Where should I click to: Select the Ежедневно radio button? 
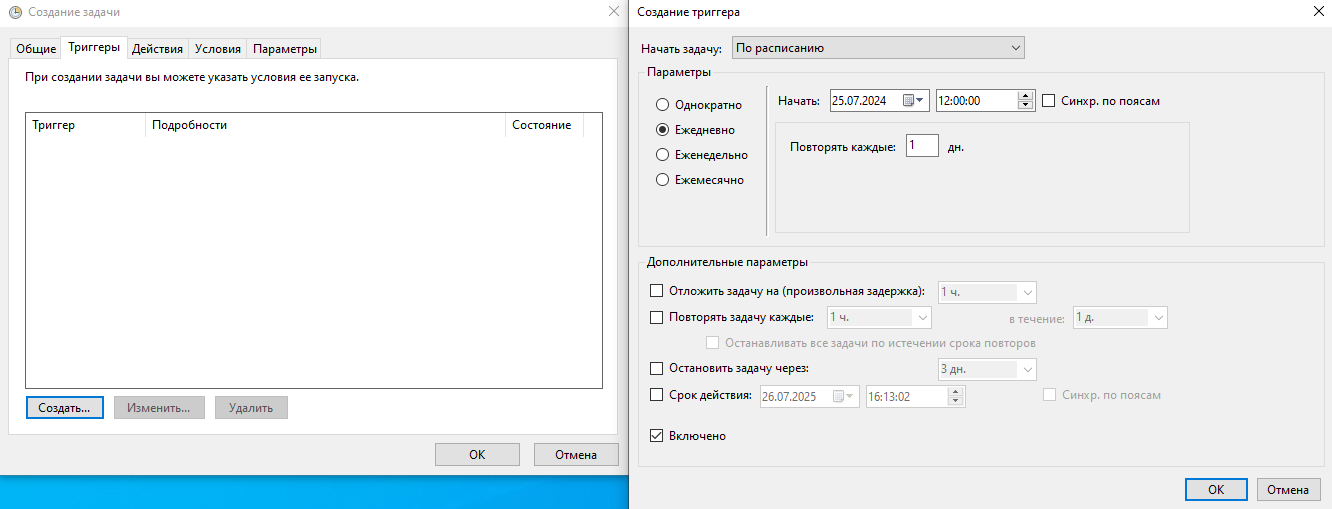pyautogui.click(x=662, y=130)
